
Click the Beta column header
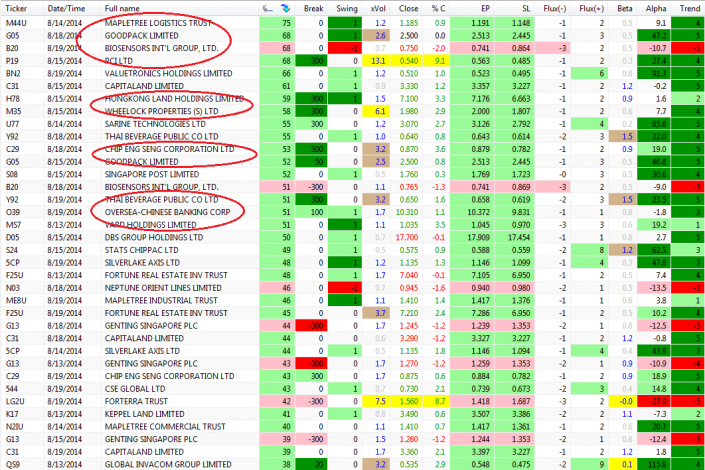click(x=626, y=8)
